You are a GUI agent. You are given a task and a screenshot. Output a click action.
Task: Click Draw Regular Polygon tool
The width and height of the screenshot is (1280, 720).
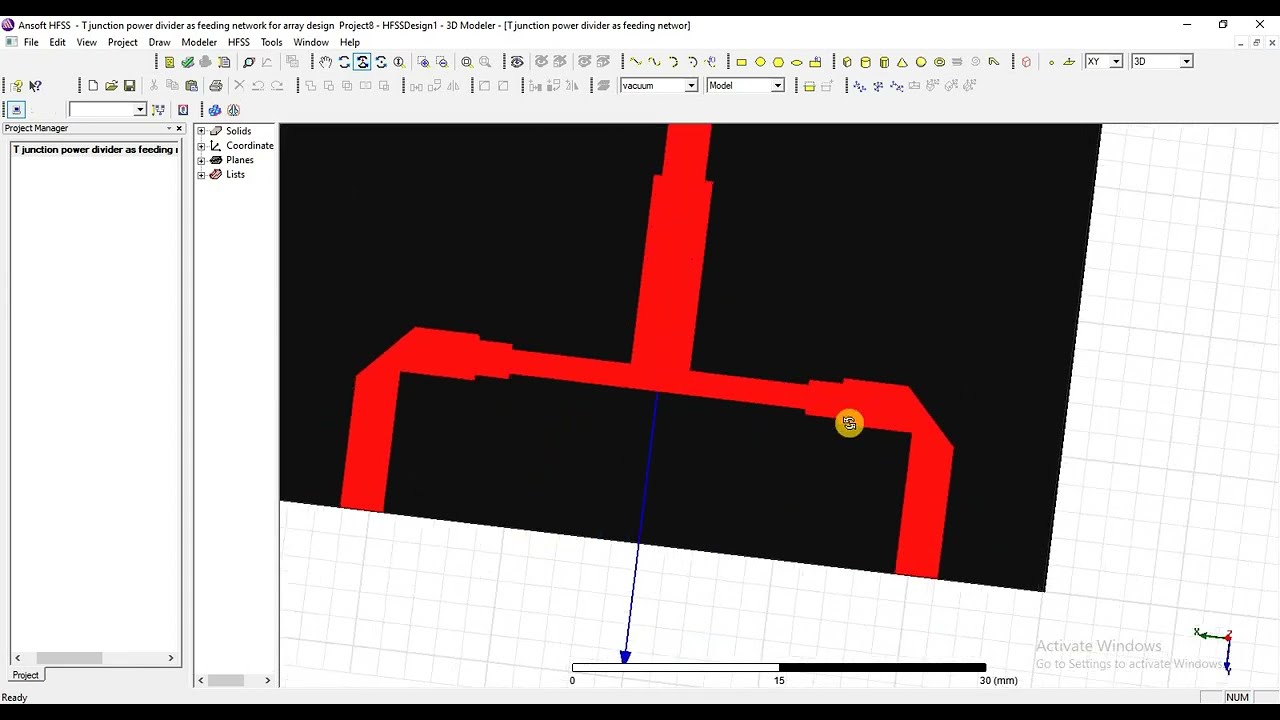point(778,62)
